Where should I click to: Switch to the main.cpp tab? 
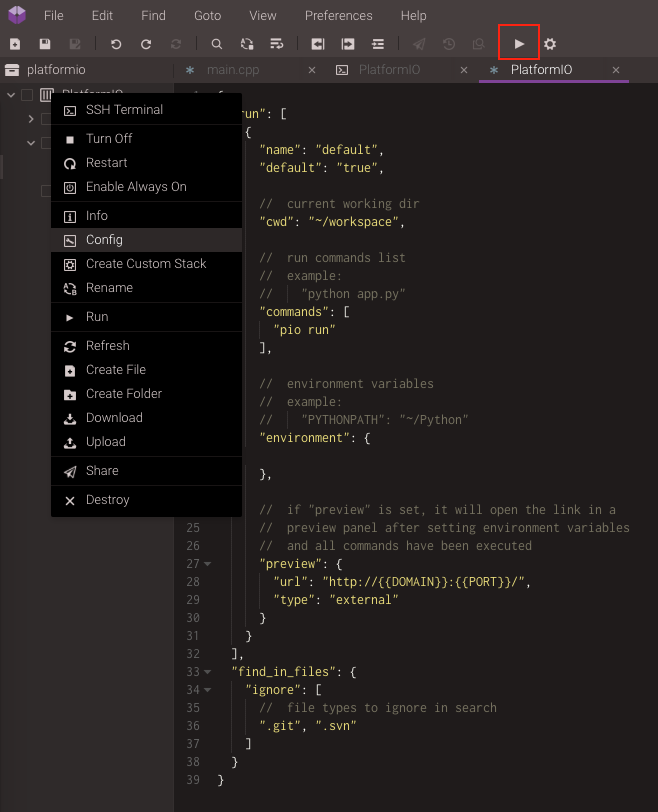[235, 70]
